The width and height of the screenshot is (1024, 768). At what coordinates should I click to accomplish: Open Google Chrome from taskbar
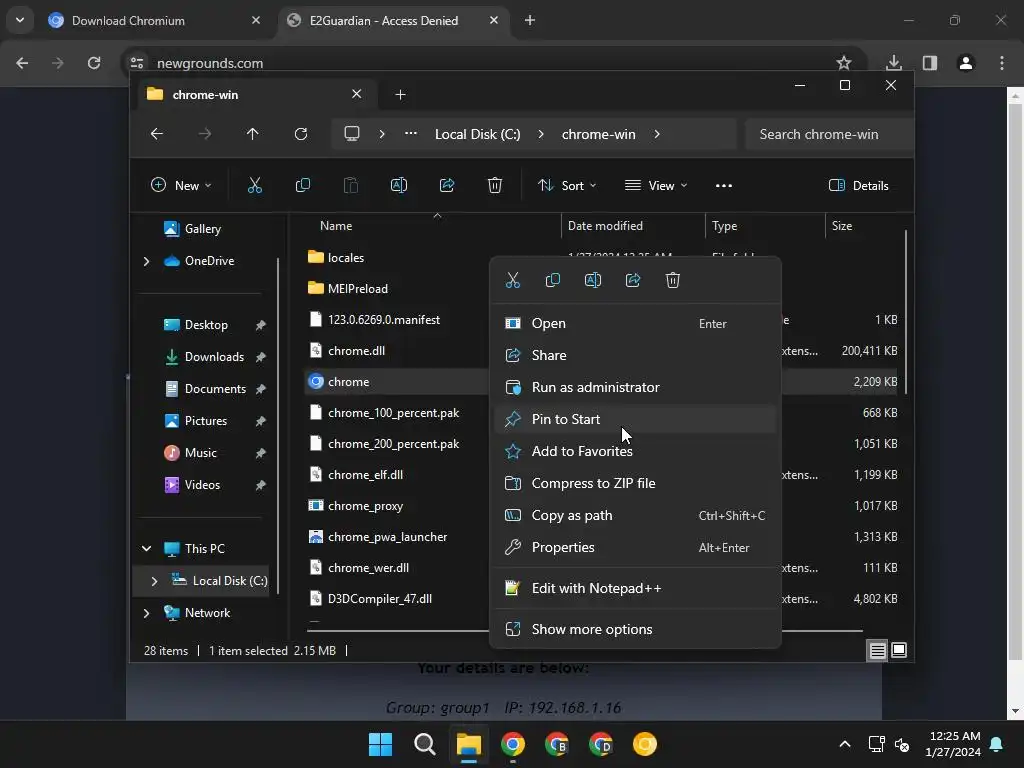coord(513,744)
